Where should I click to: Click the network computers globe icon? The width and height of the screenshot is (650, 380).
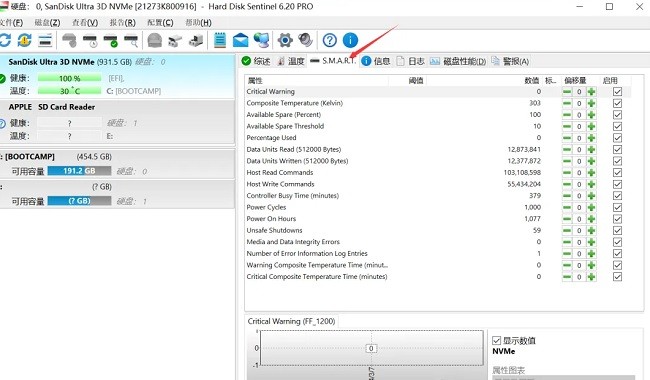[262, 40]
